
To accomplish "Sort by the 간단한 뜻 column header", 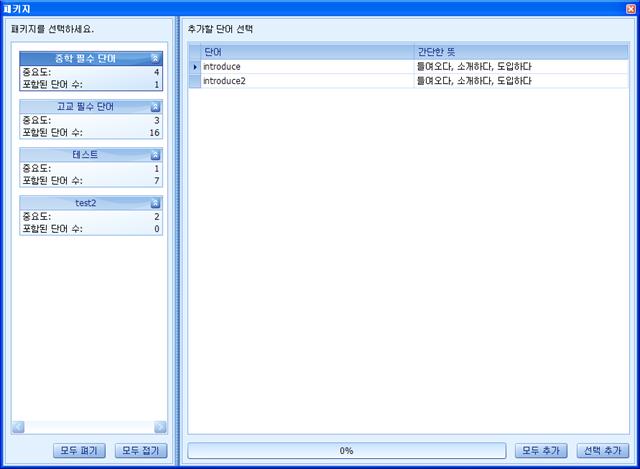I will coord(521,52).
